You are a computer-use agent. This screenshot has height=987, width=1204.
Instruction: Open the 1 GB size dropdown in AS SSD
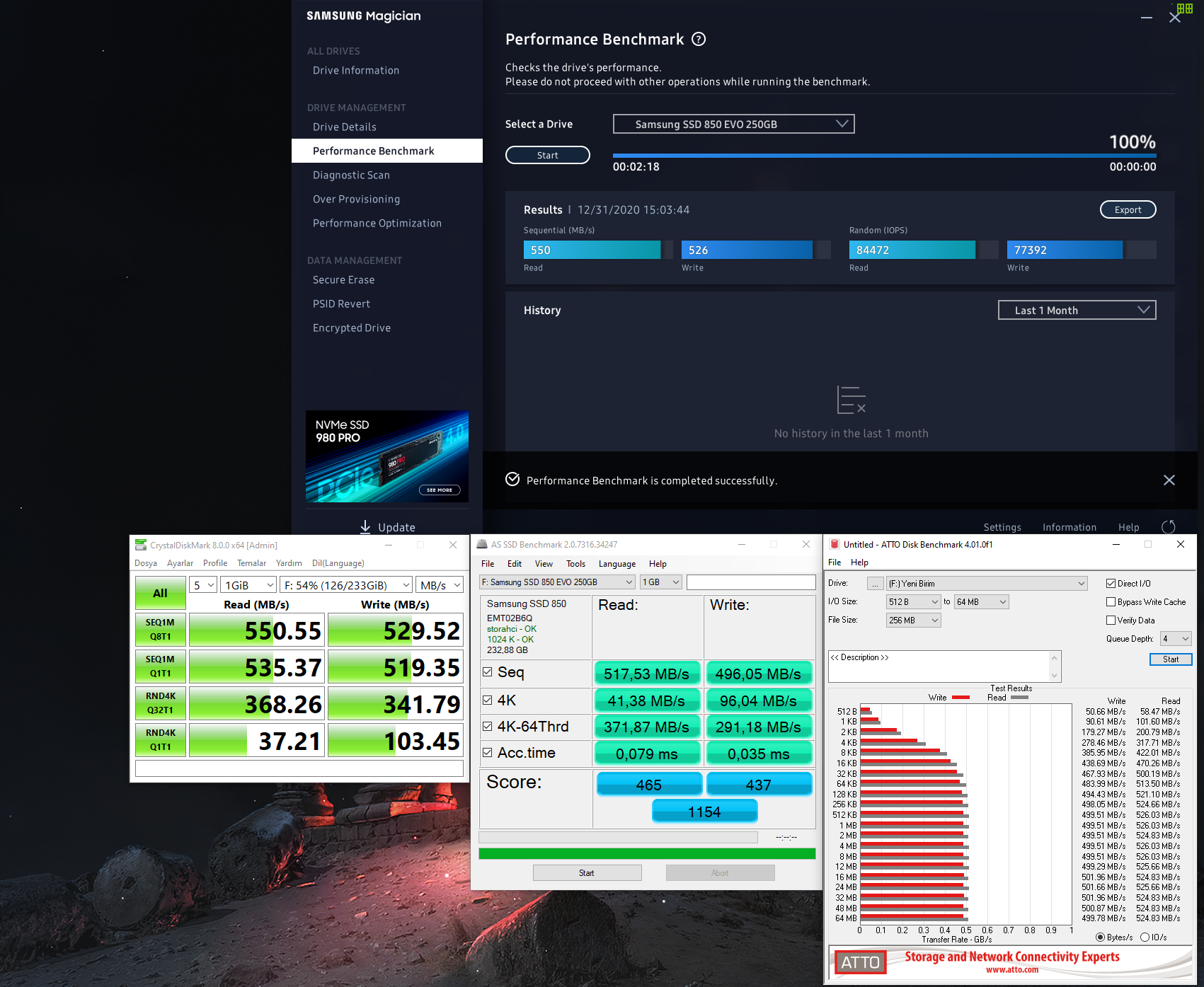[x=661, y=582]
